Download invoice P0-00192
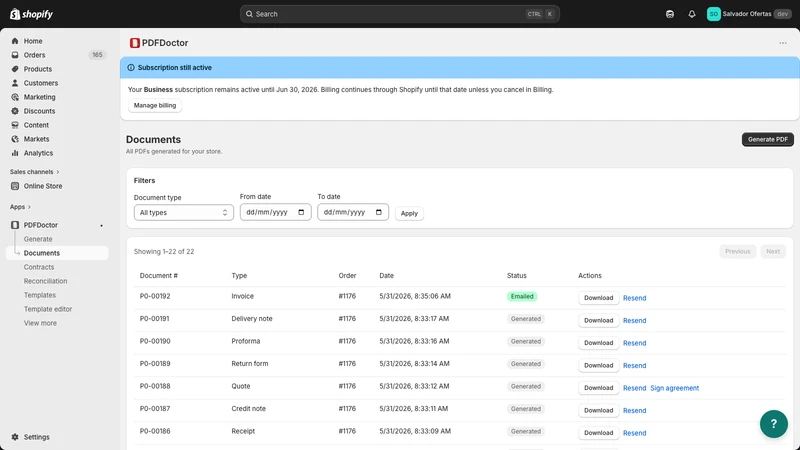This screenshot has height=450, width=800. (x=598, y=298)
